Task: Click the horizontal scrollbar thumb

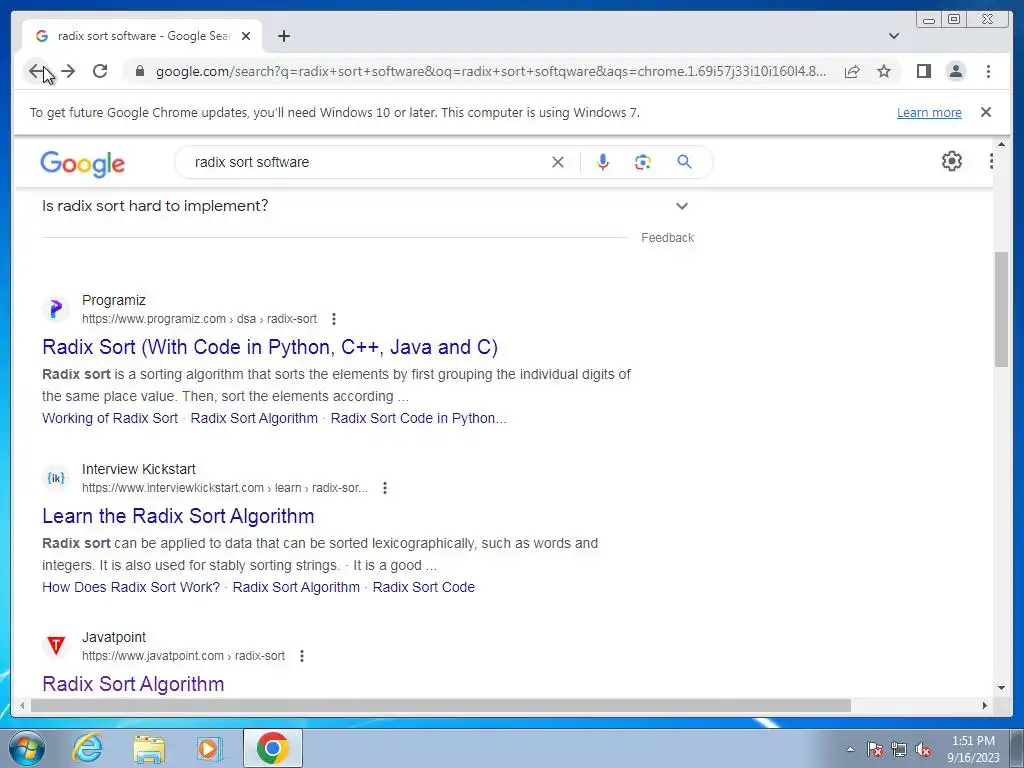Action: pyautogui.click(x=441, y=705)
